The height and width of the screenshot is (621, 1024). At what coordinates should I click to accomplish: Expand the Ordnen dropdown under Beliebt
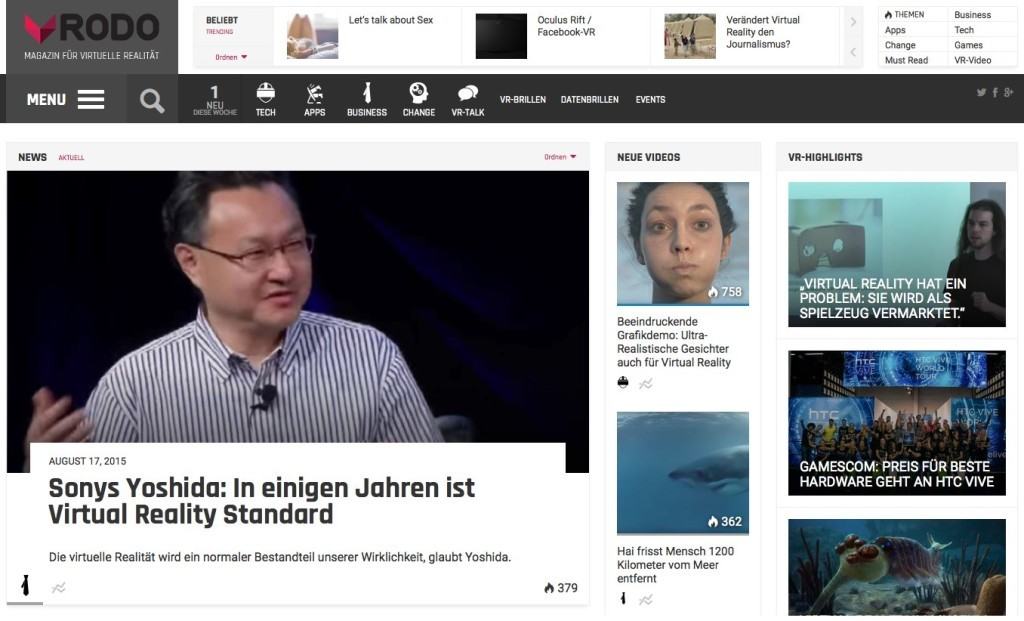tap(231, 57)
